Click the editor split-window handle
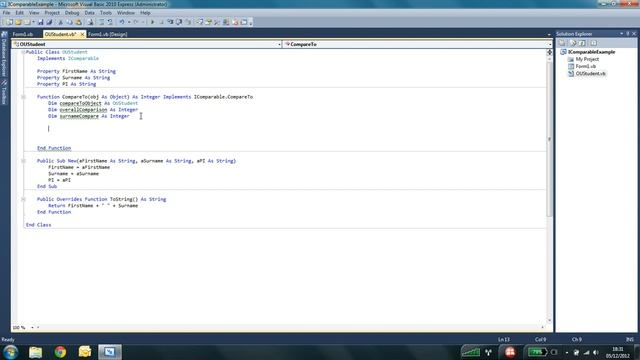This screenshot has height=360, width=640. click(549, 52)
